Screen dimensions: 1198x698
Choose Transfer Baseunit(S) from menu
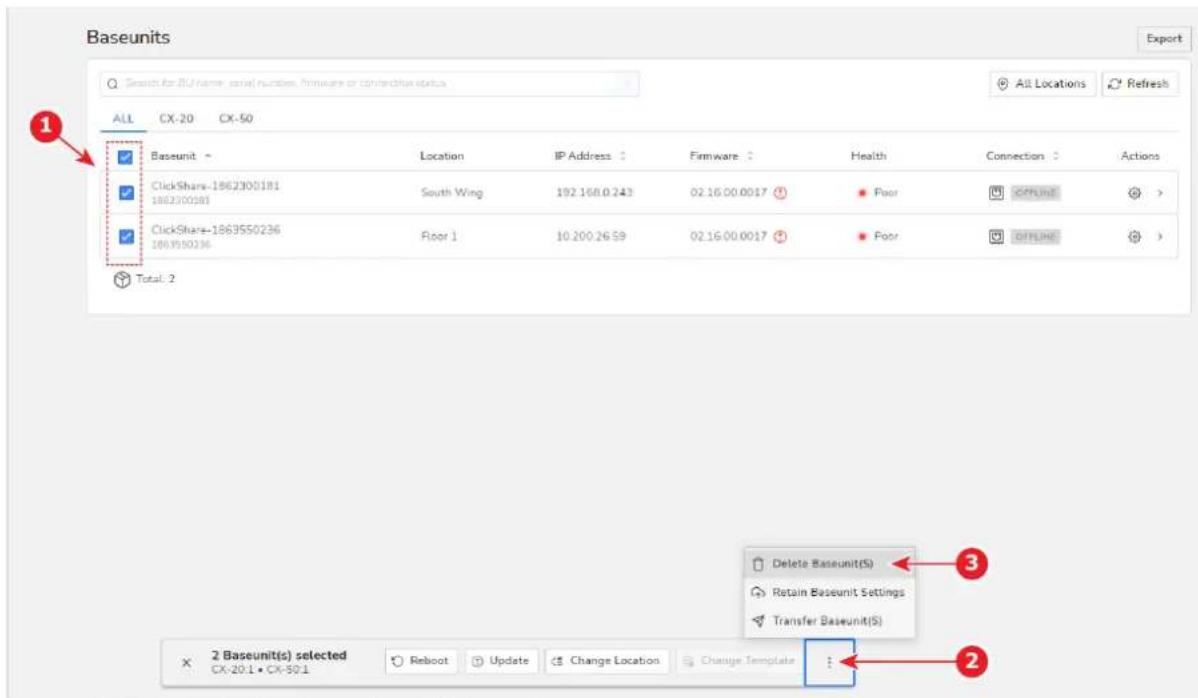830,621
